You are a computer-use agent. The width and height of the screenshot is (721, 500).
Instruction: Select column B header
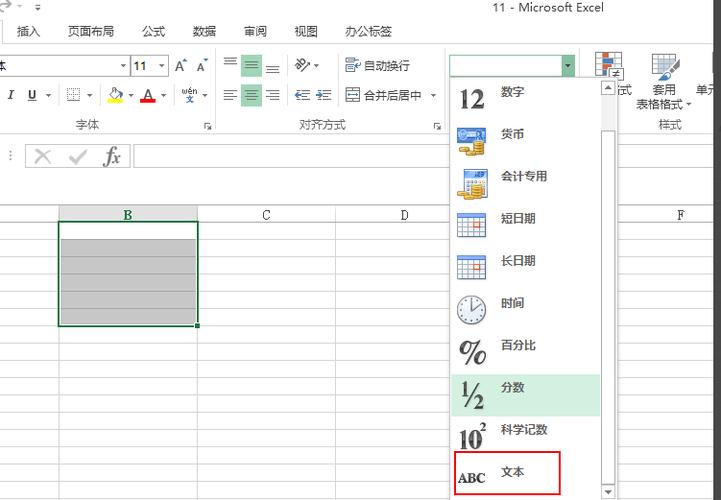pyautogui.click(x=128, y=214)
